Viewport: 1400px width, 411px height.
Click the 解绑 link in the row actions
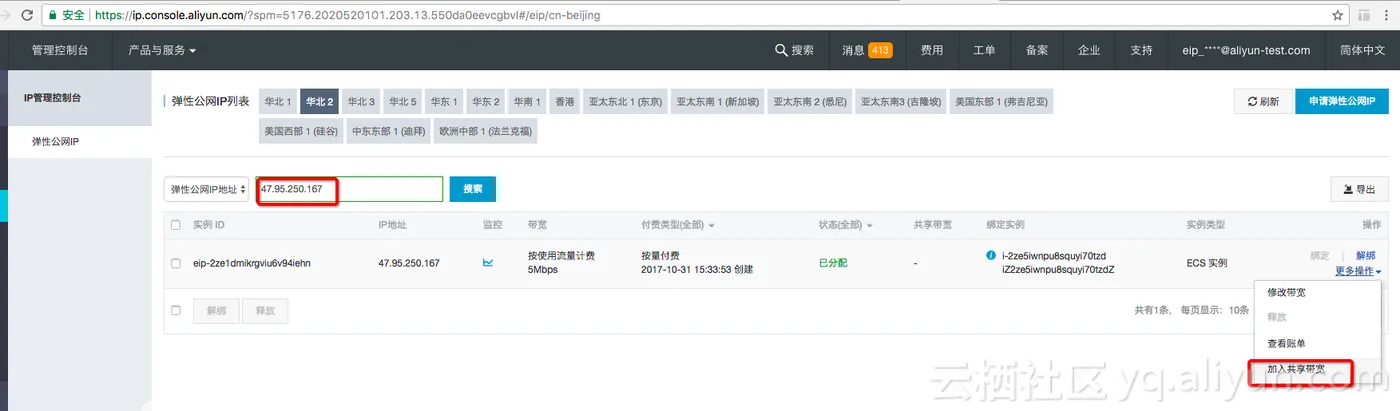tap(1365, 256)
